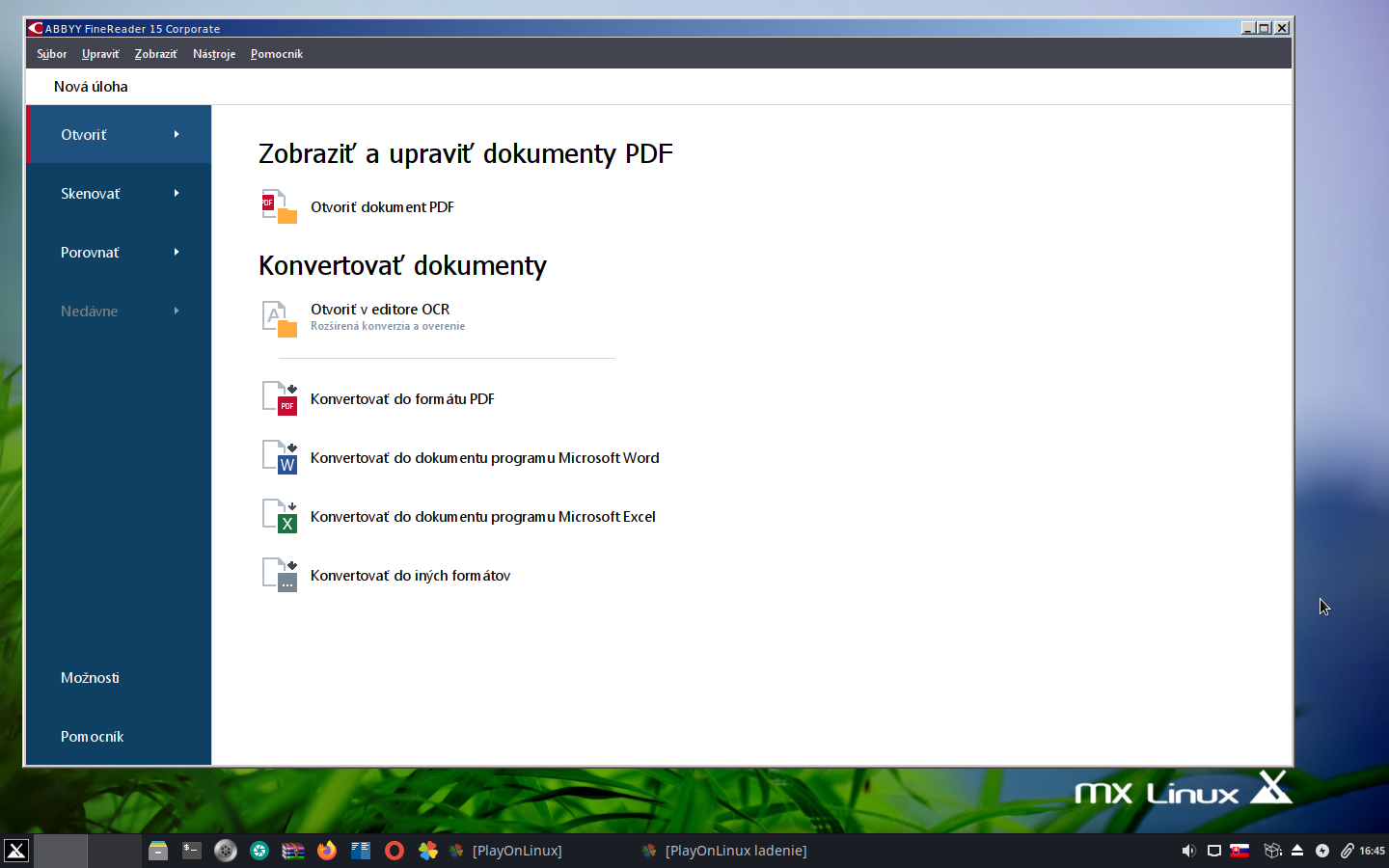1389x868 pixels.
Task: Select the Porovnať sidebar tab
Action: [x=119, y=252]
